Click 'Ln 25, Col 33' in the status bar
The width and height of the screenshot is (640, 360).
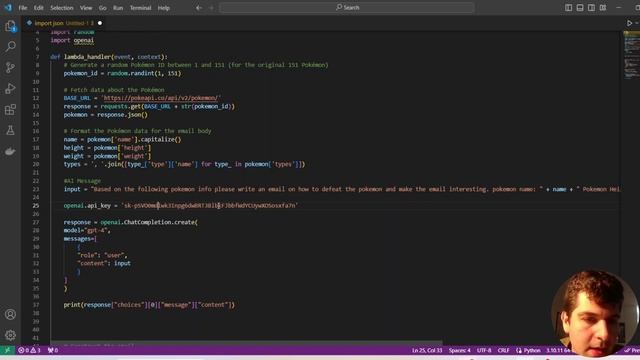(427, 350)
